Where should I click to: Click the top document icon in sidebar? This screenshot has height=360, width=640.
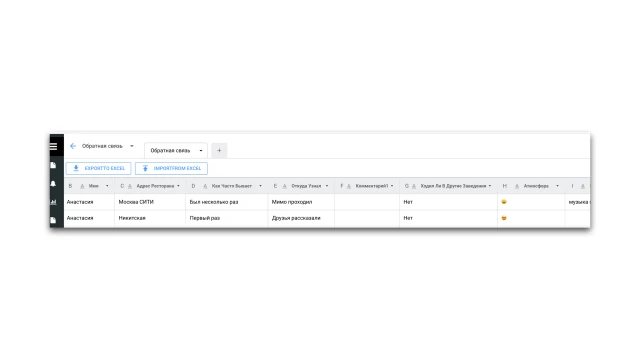tap(53, 165)
